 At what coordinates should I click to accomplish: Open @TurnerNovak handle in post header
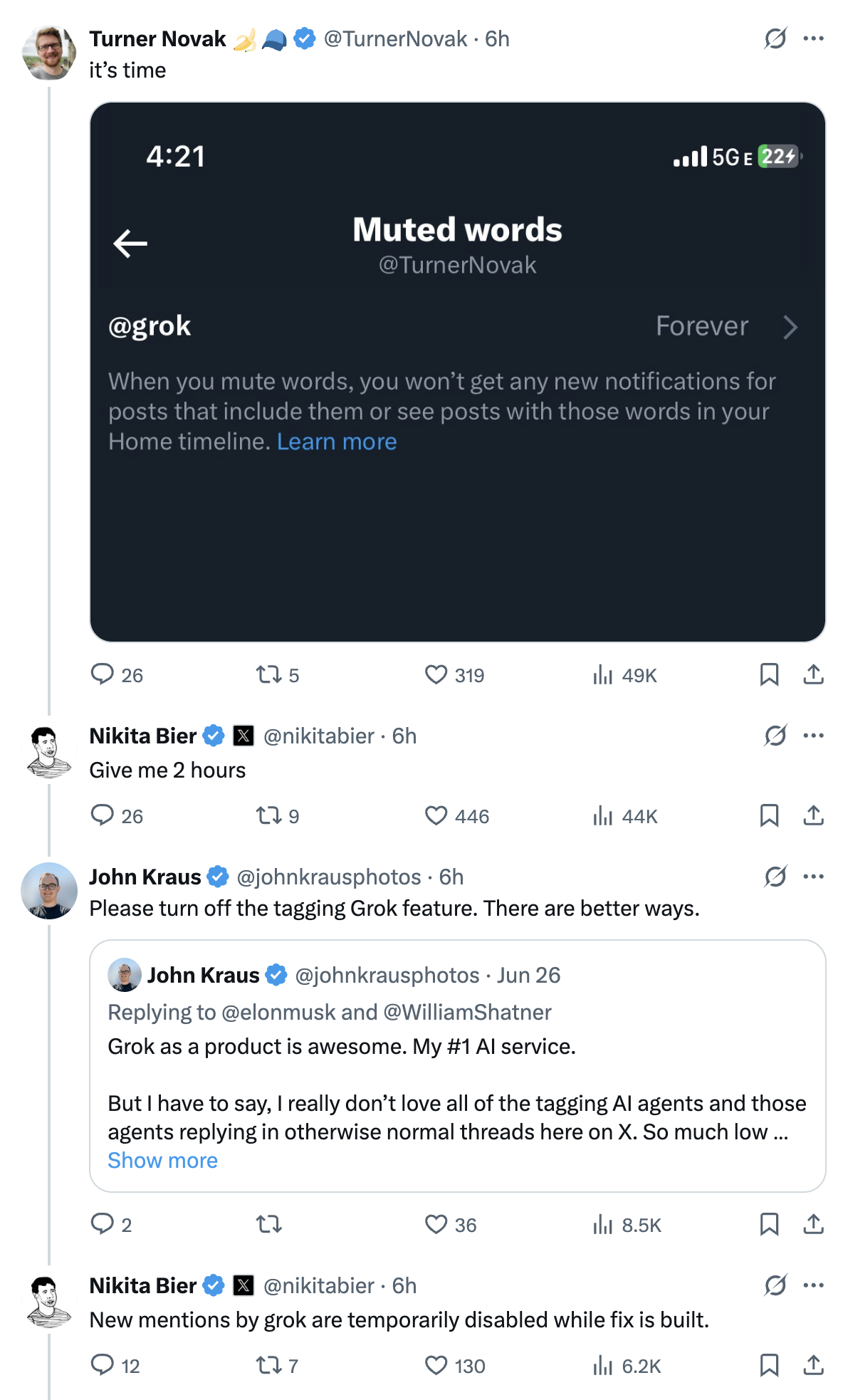(395, 38)
